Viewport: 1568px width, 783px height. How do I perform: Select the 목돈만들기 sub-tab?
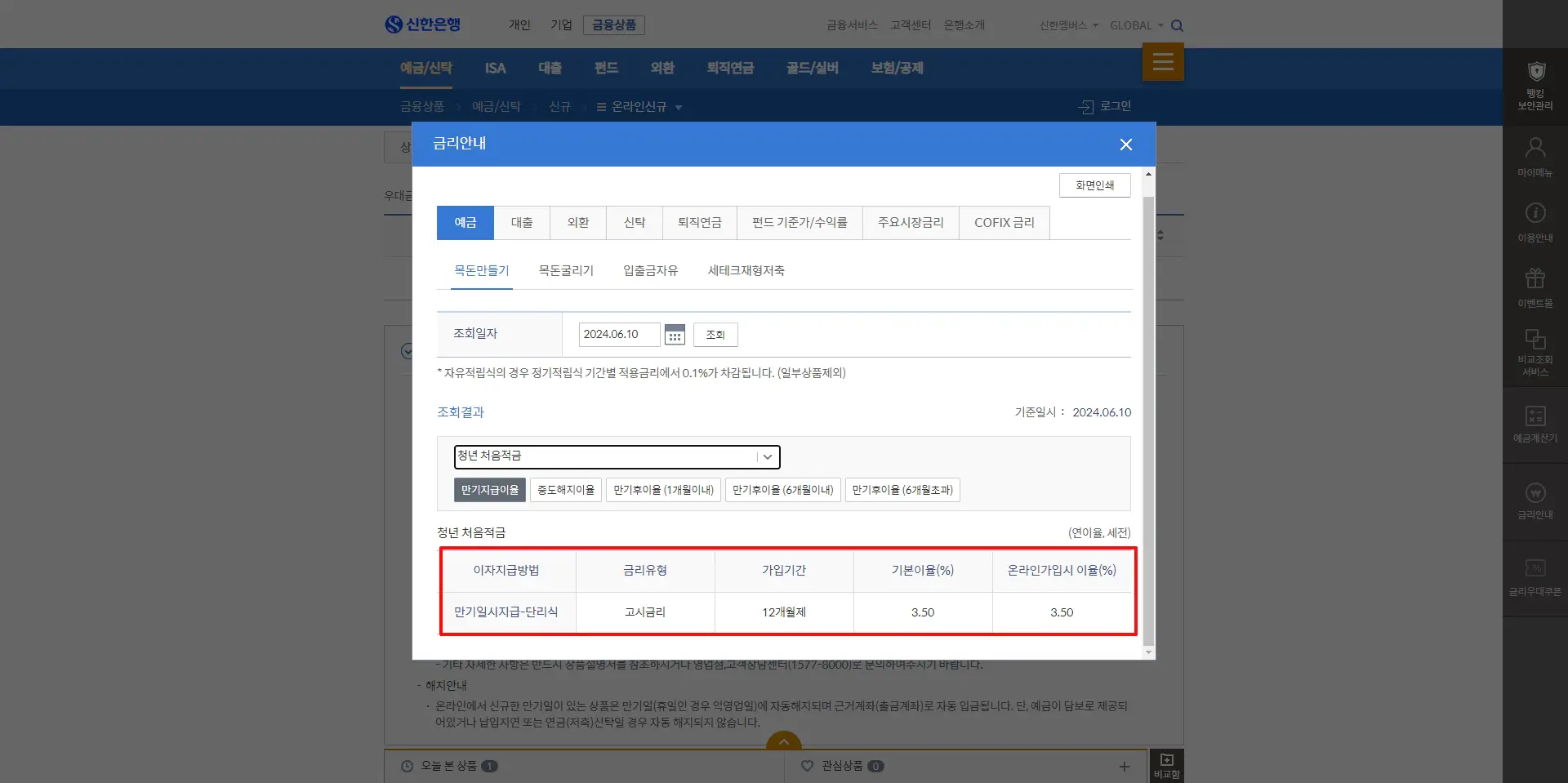pos(482,271)
